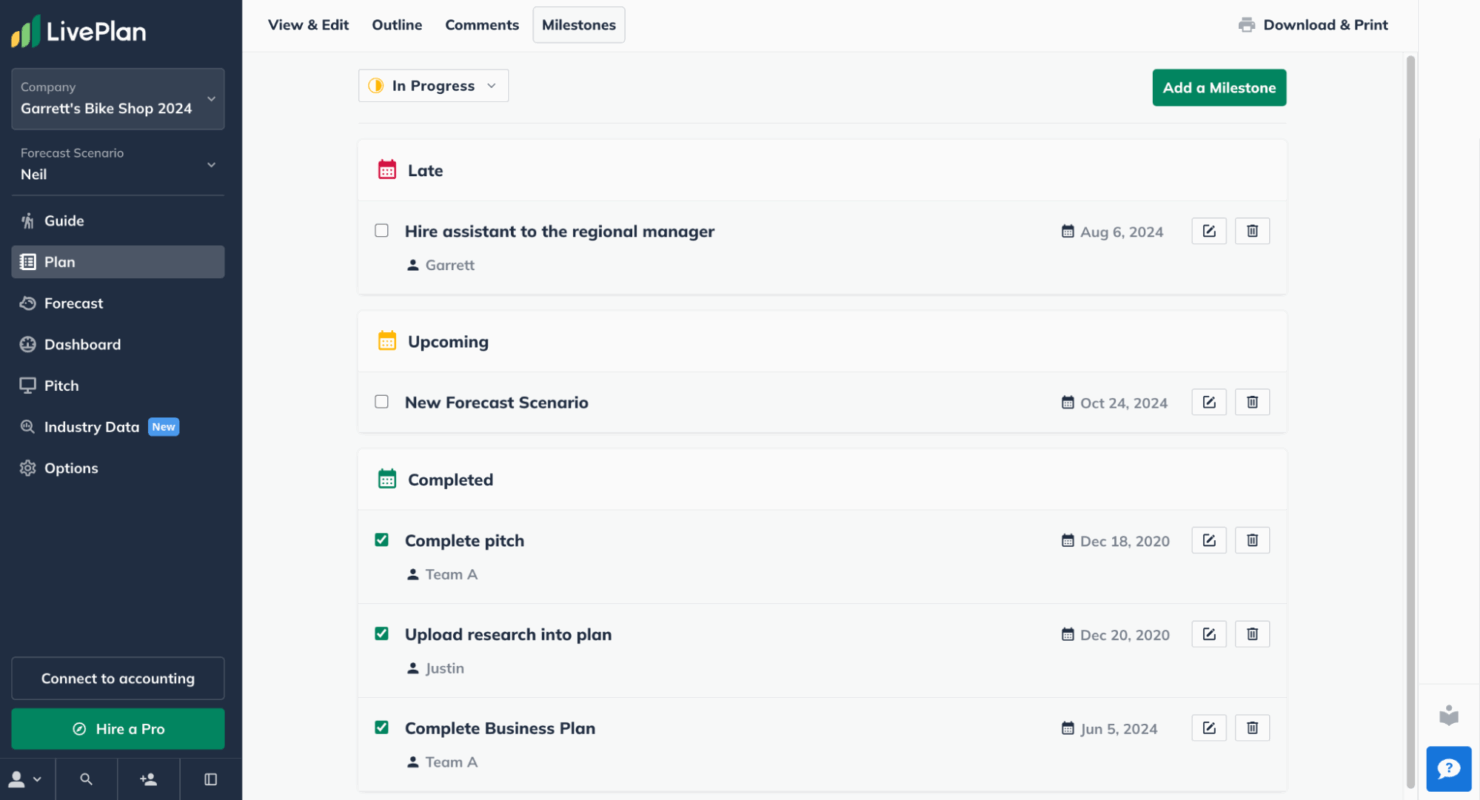
Task: Open the Forecast Scenario dropdown
Action: click(118, 164)
